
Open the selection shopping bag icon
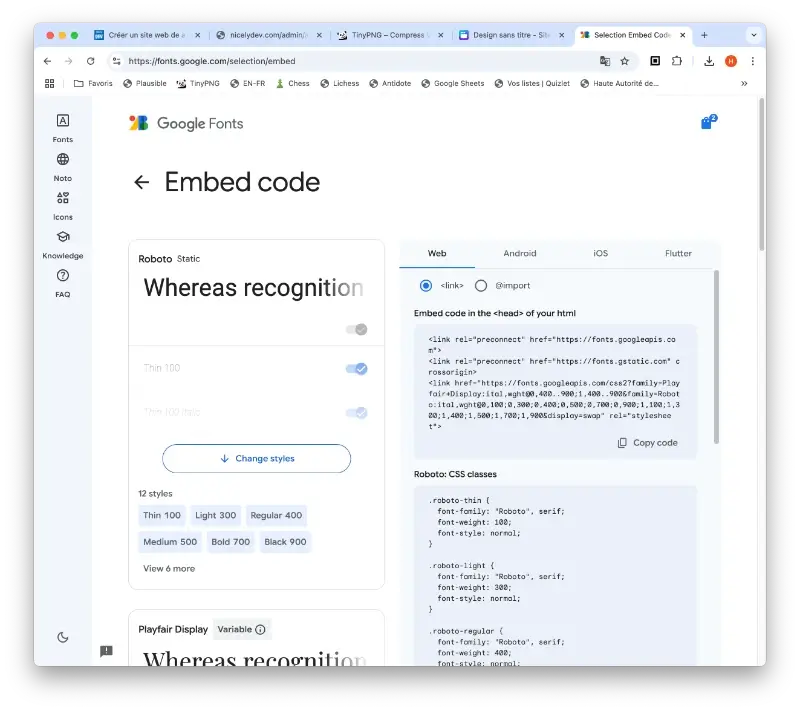tap(708, 122)
